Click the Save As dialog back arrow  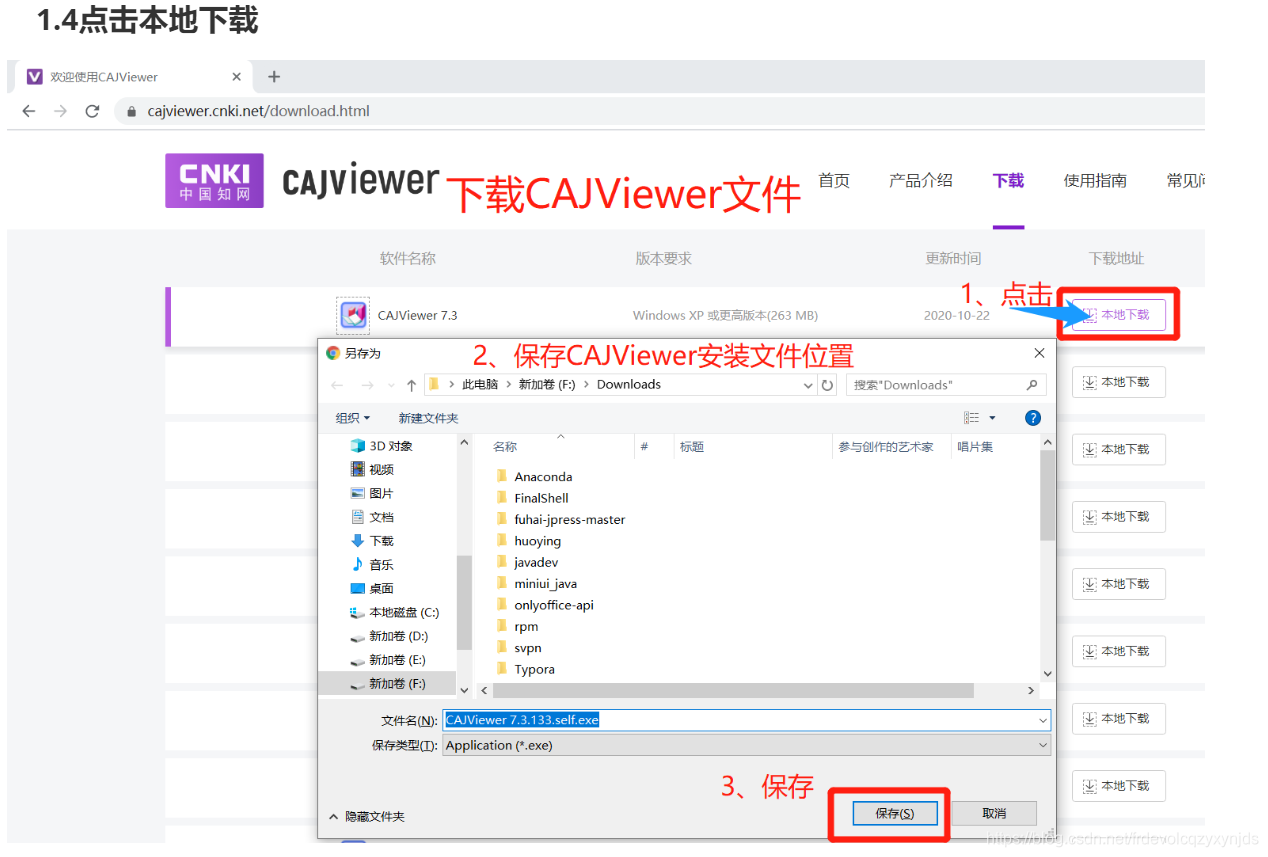point(337,385)
